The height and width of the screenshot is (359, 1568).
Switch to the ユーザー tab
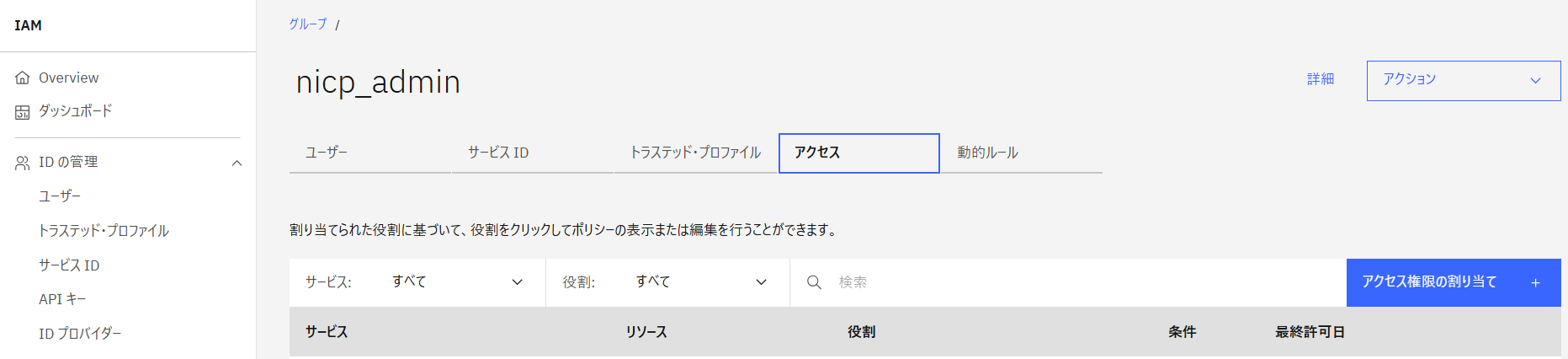[x=327, y=153]
